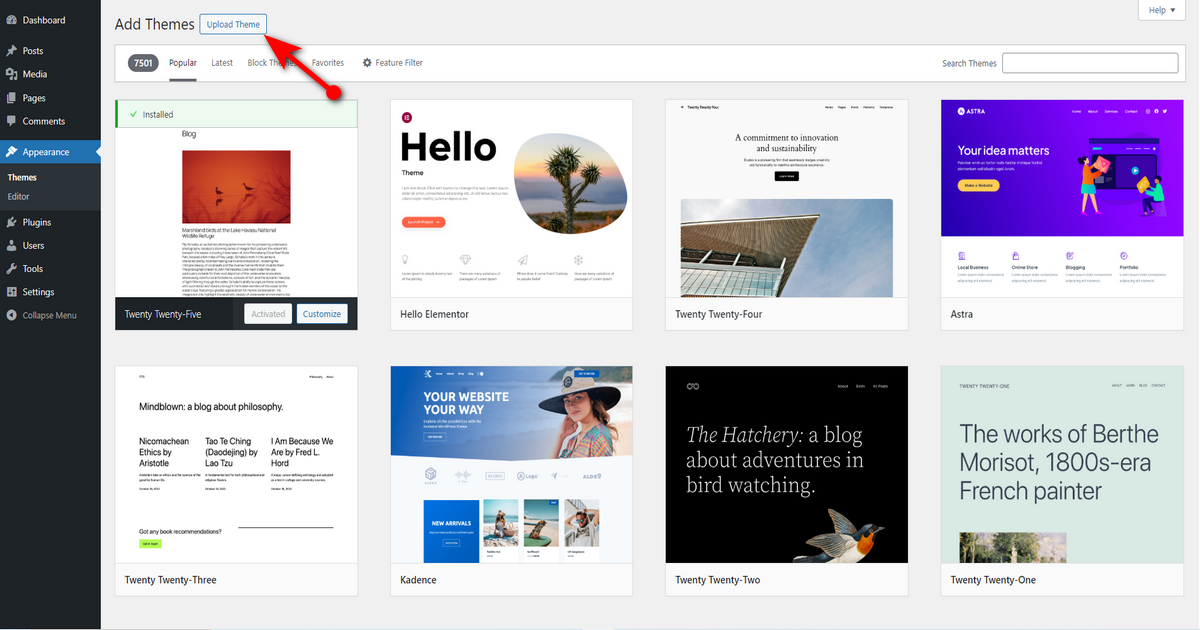Click the Twenty Twenty-Three theme name

(170, 580)
